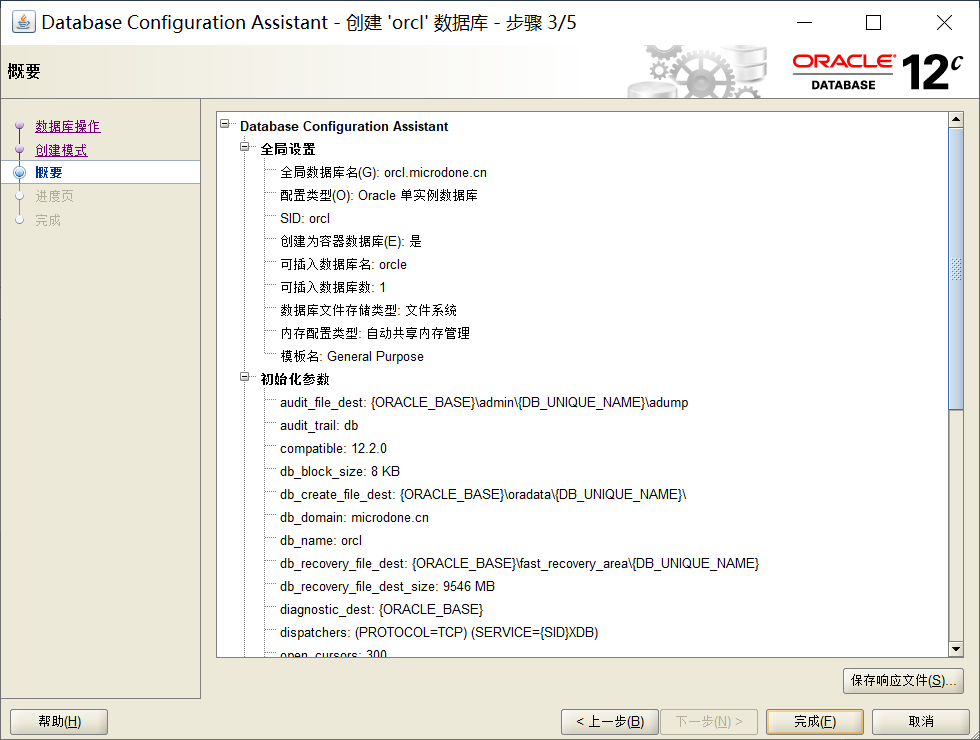Click the scroll up arrow of summary tree

point(956,119)
